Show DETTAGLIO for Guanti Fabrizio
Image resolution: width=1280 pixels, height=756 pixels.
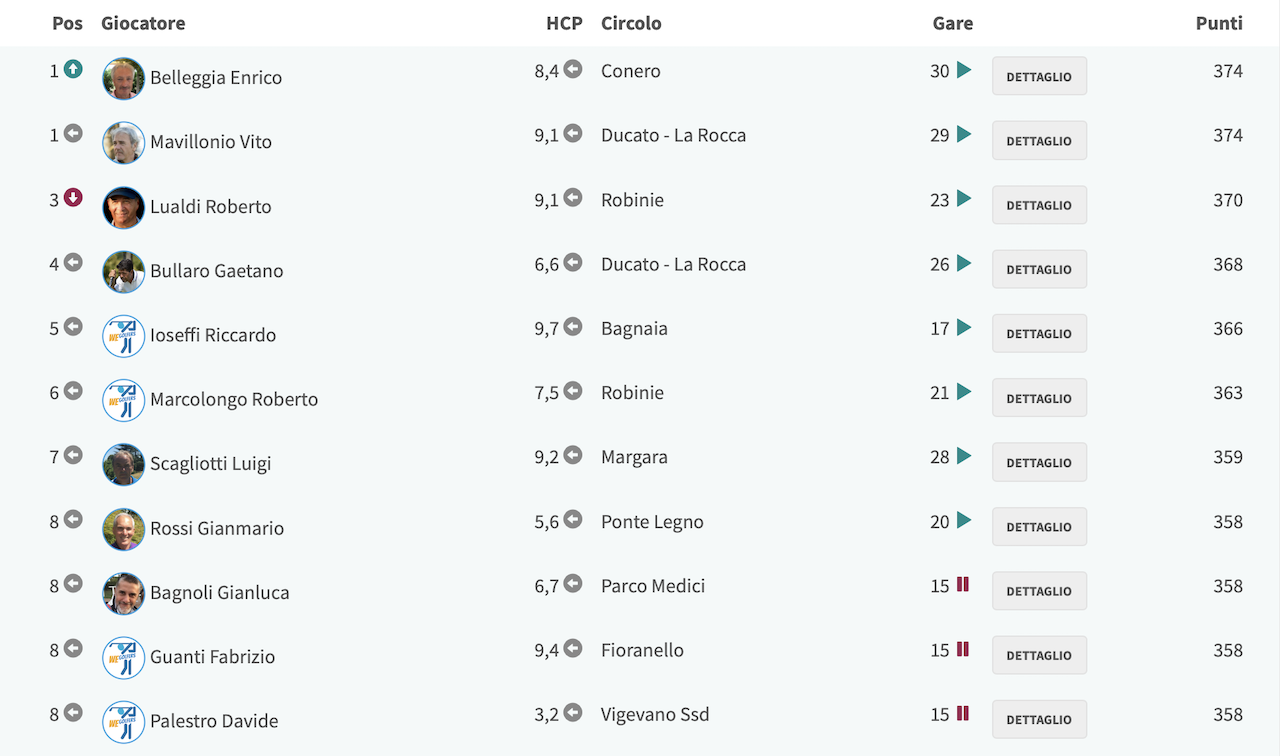pos(1039,655)
